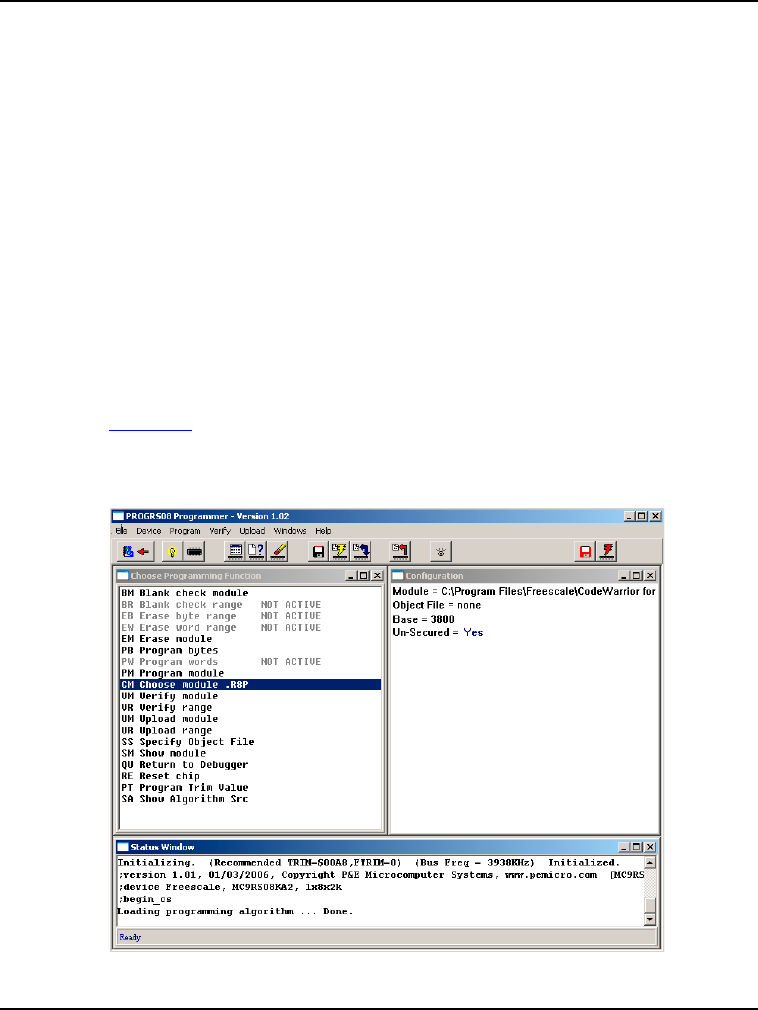This screenshot has height=1010, width=758.
Task: Select 'UM Upload module' function
Action: click(251, 719)
